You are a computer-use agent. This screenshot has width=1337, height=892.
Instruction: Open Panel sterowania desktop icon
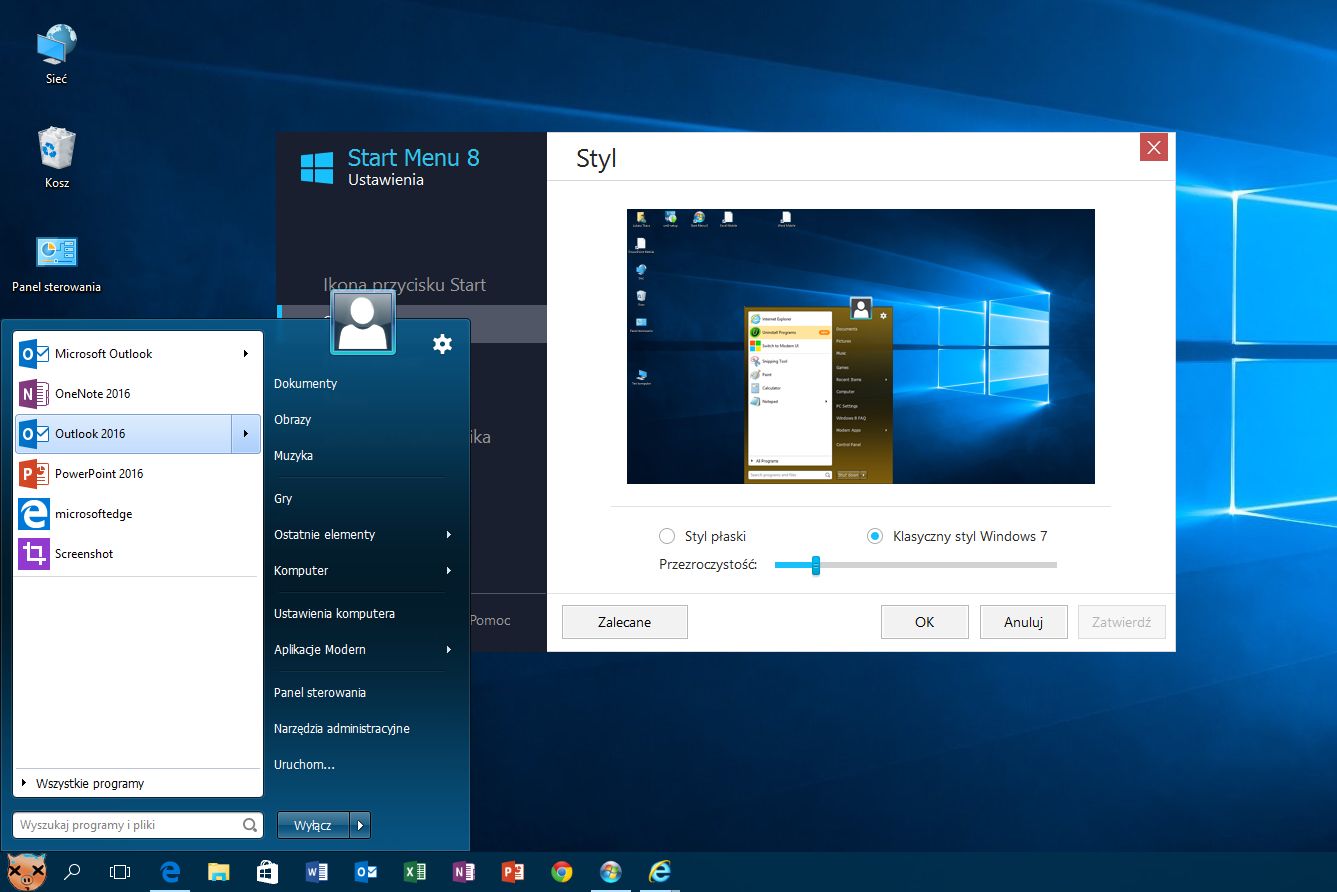coord(56,263)
